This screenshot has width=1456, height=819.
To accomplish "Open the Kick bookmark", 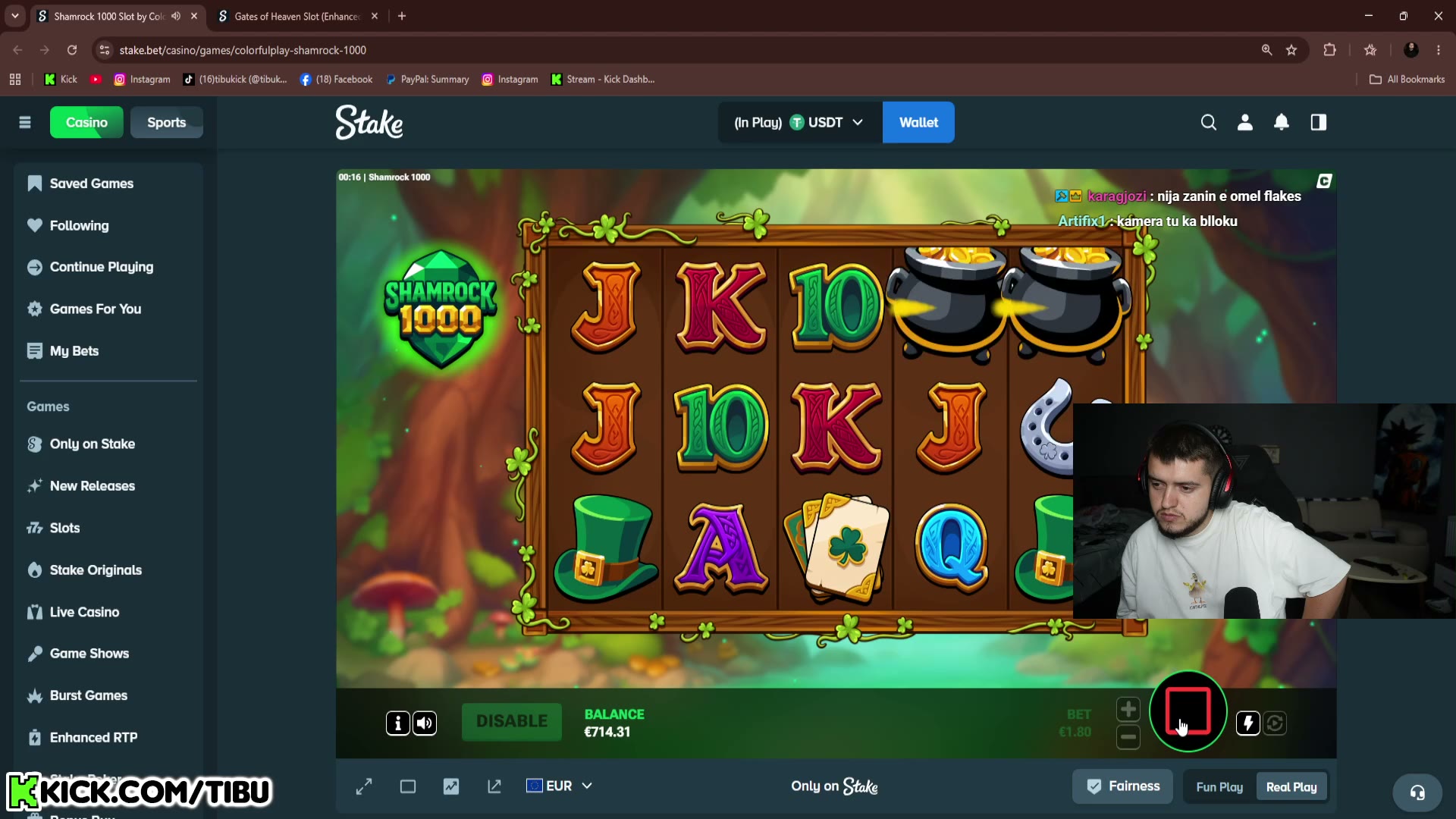I will tap(61, 79).
